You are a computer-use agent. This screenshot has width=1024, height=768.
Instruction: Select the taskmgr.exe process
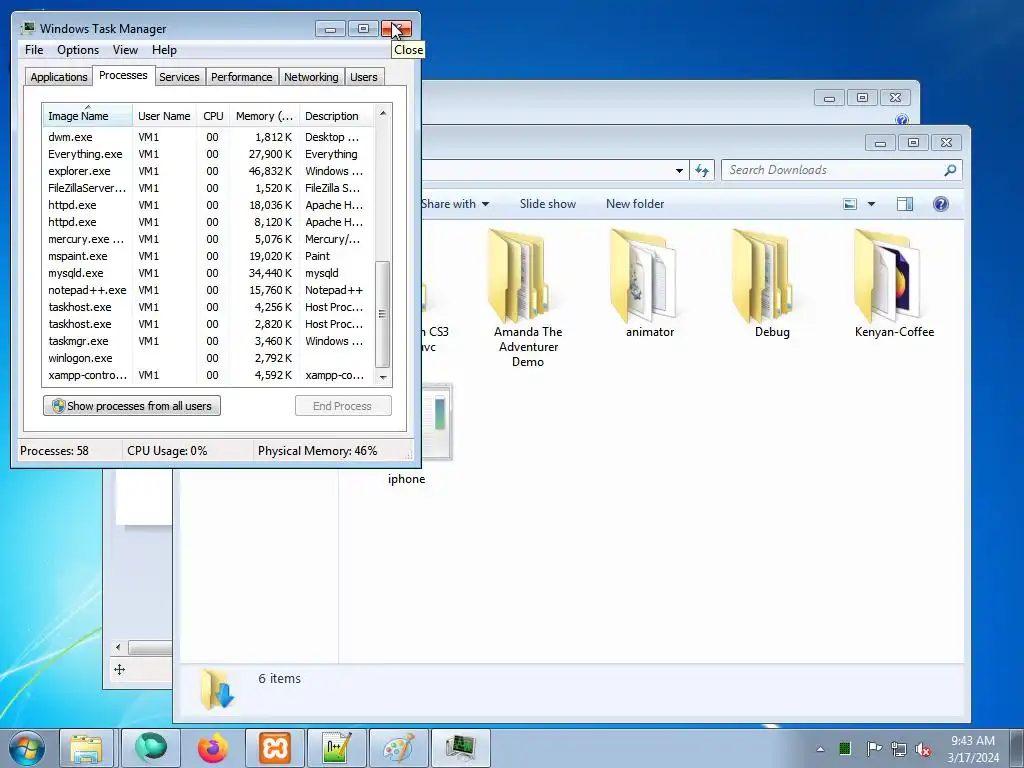[208, 341]
